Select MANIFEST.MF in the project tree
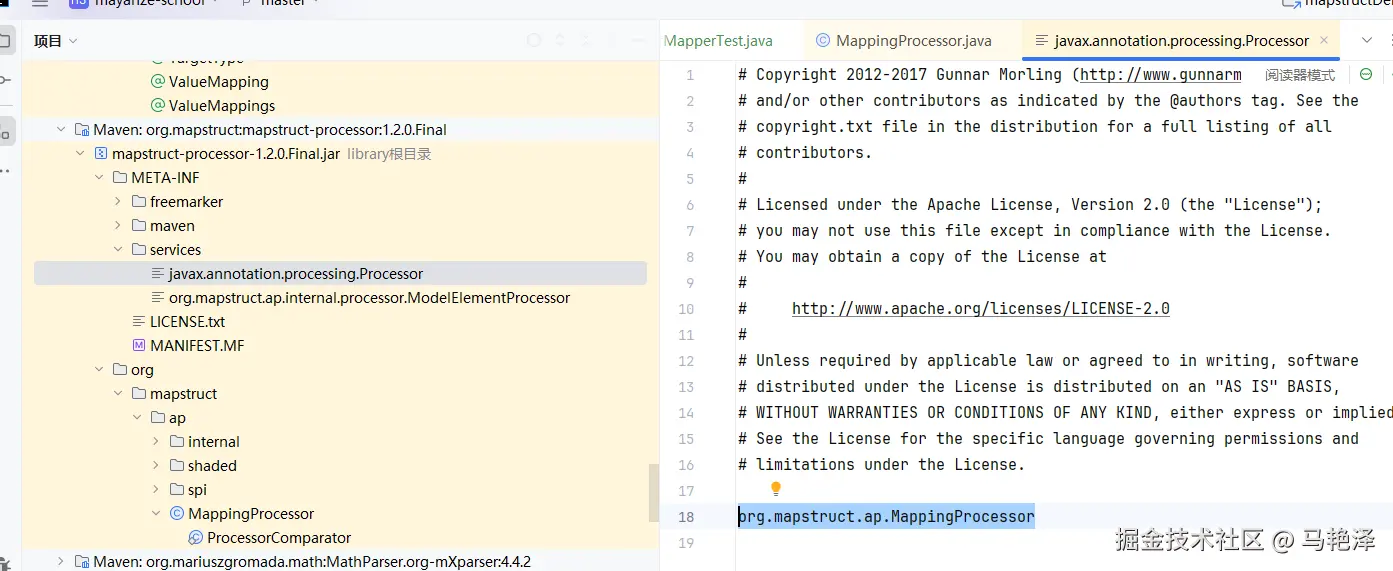This screenshot has width=1393, height=571. [x=197, y=346]
